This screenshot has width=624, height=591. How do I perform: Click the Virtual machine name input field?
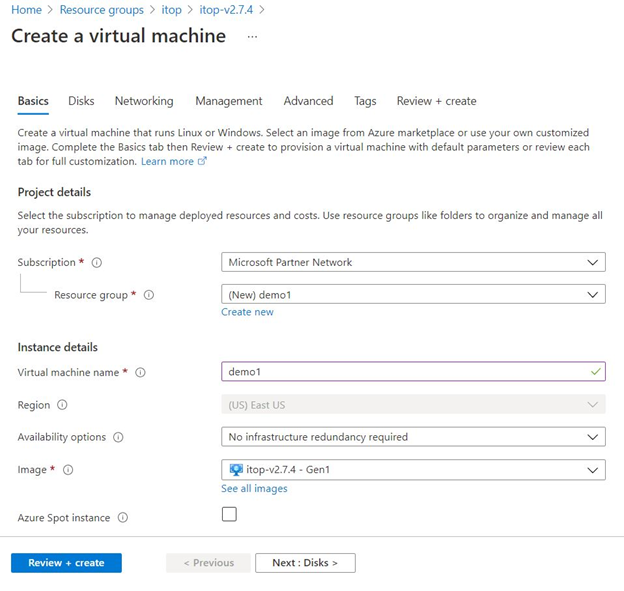400,372
